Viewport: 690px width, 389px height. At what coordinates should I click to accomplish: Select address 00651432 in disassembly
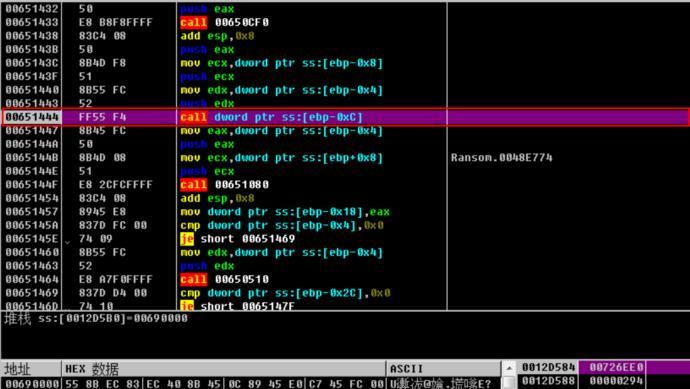coord(32,9)
